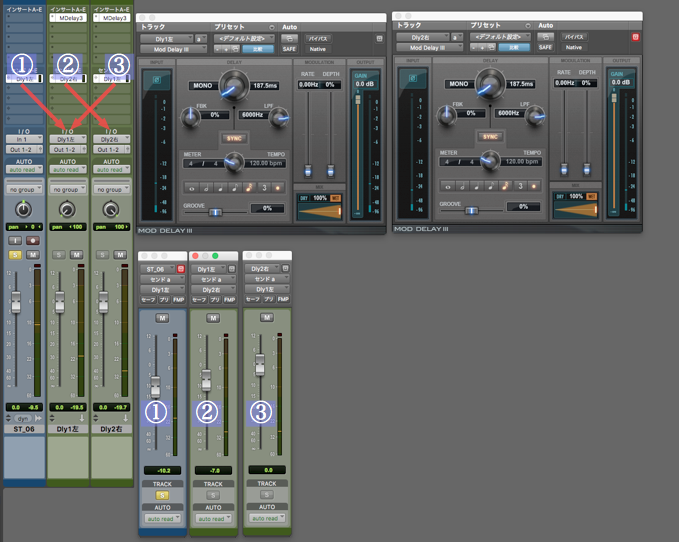Toggle triplet modifier in Dly2右 plug-in
The height and width of the screenshot is (542, 679).
click(520, 186)
